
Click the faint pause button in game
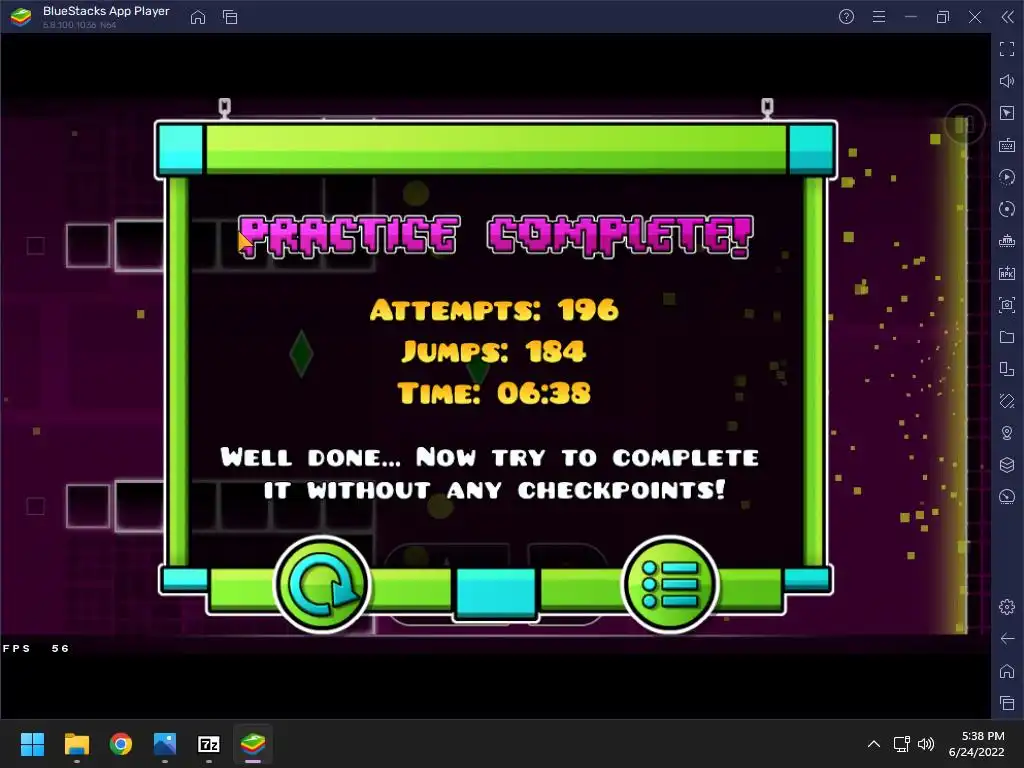(964, 124)
